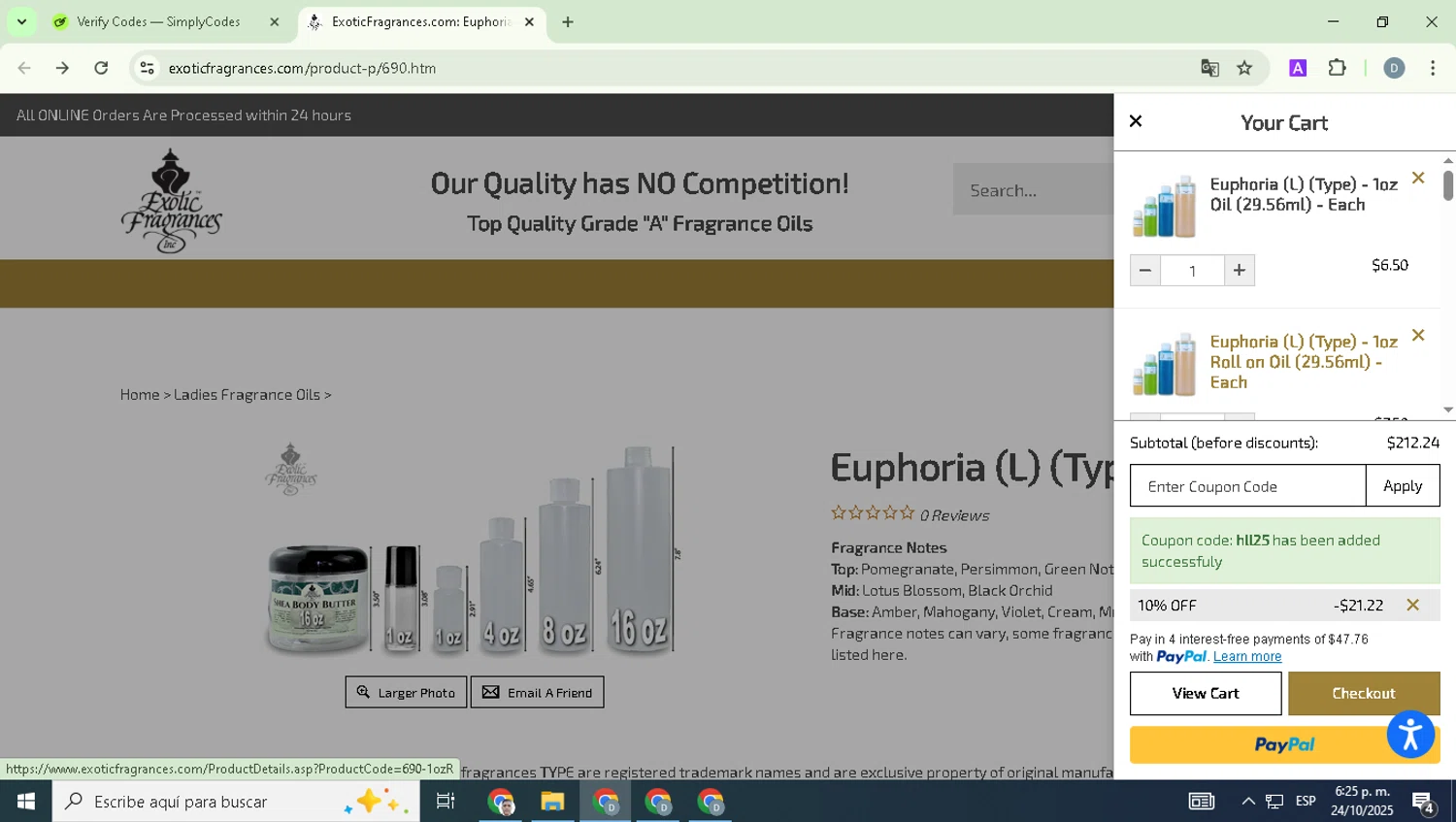Image resolution: width=1456 pixels, height=822 pixels.
Task: Open PayPal Learn more link
Action: 1247,657
